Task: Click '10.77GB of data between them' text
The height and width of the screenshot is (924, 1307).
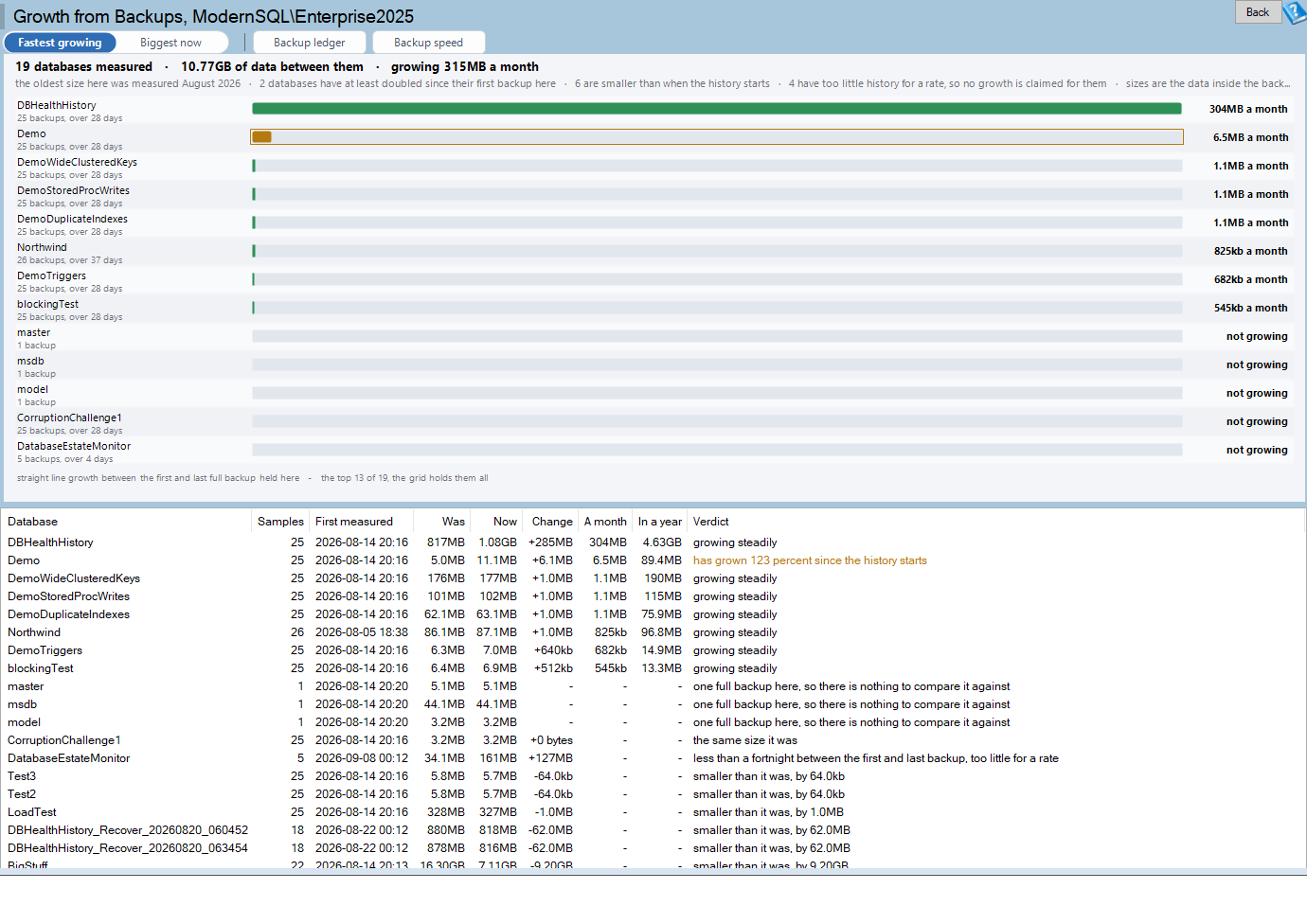Action: coord(272,66)
